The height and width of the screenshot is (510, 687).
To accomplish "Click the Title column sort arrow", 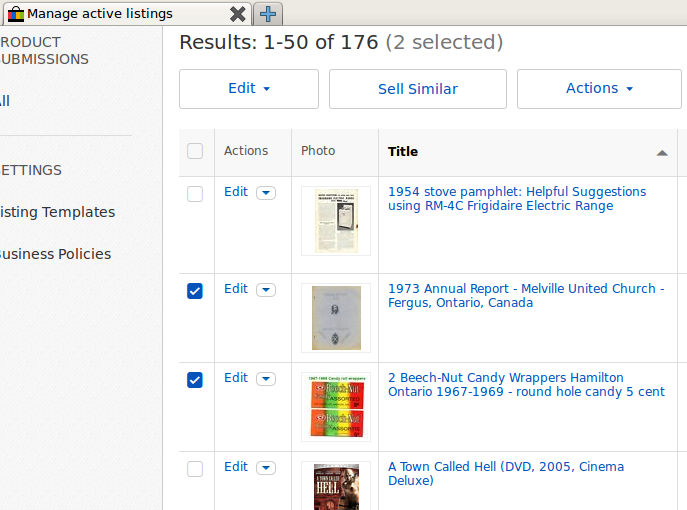I will pos(661,153).
